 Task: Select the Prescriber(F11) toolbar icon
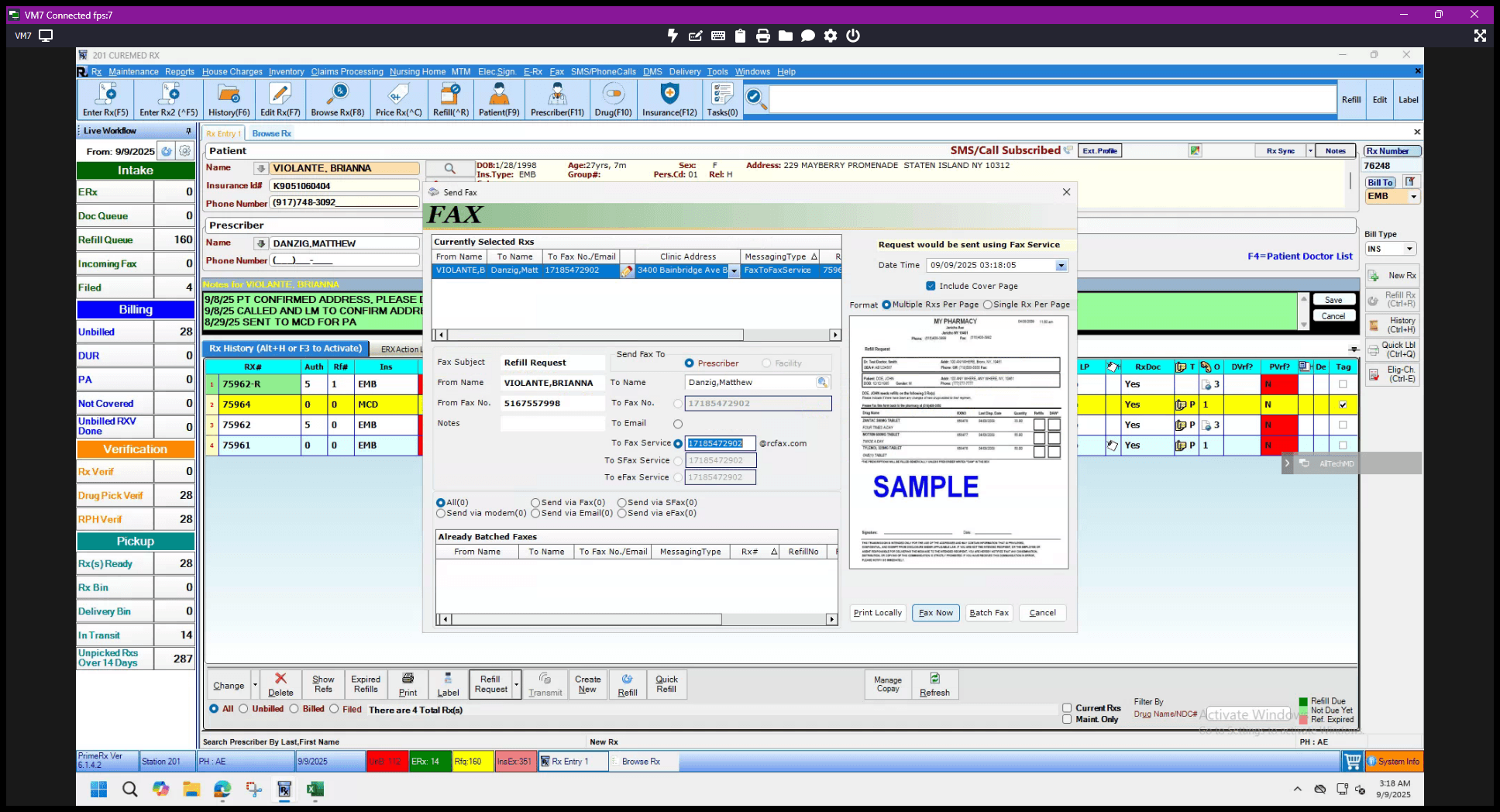point(557,95)
